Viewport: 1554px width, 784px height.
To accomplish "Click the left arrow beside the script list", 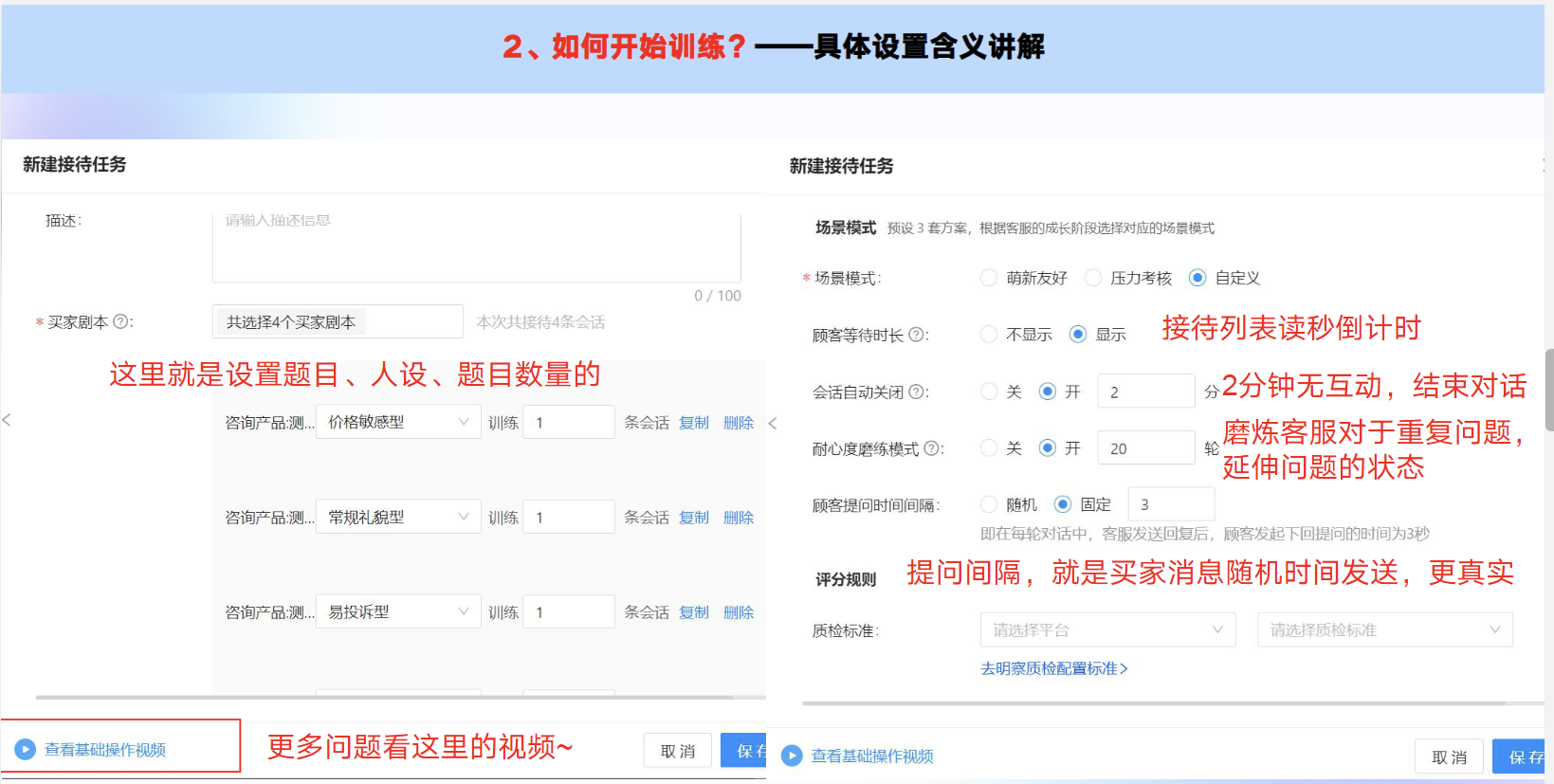I will pyautogui.click(x=7, y=420).
